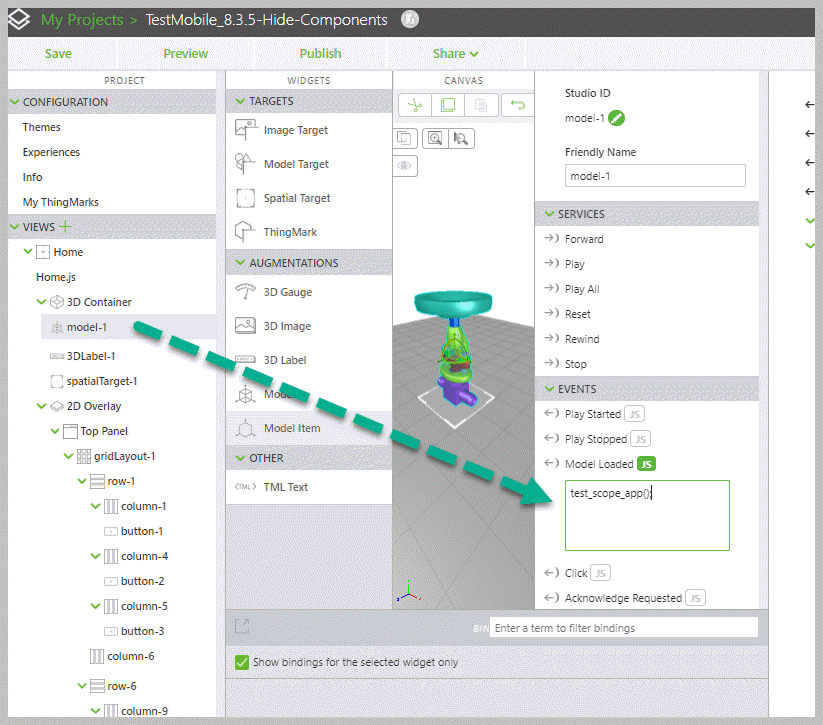Click the zoom-in magnifier icon on canvas
The image size is (823, 725).
(x=434, y=139)
